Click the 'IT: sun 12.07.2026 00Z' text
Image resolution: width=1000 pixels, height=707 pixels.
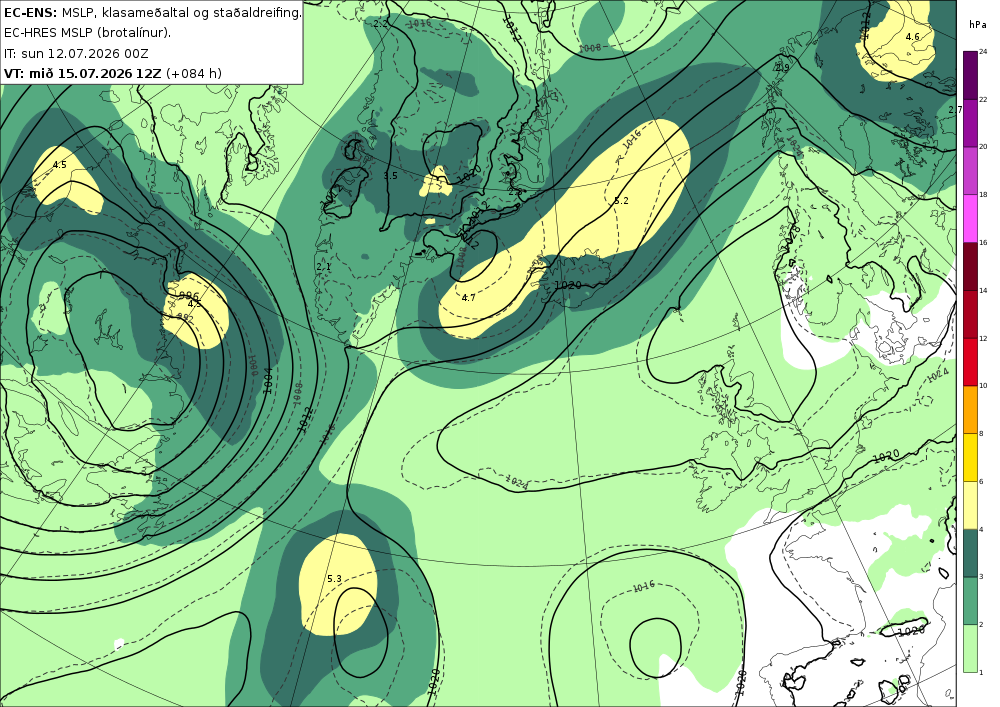pyautogui.click(x=76, y=53)
